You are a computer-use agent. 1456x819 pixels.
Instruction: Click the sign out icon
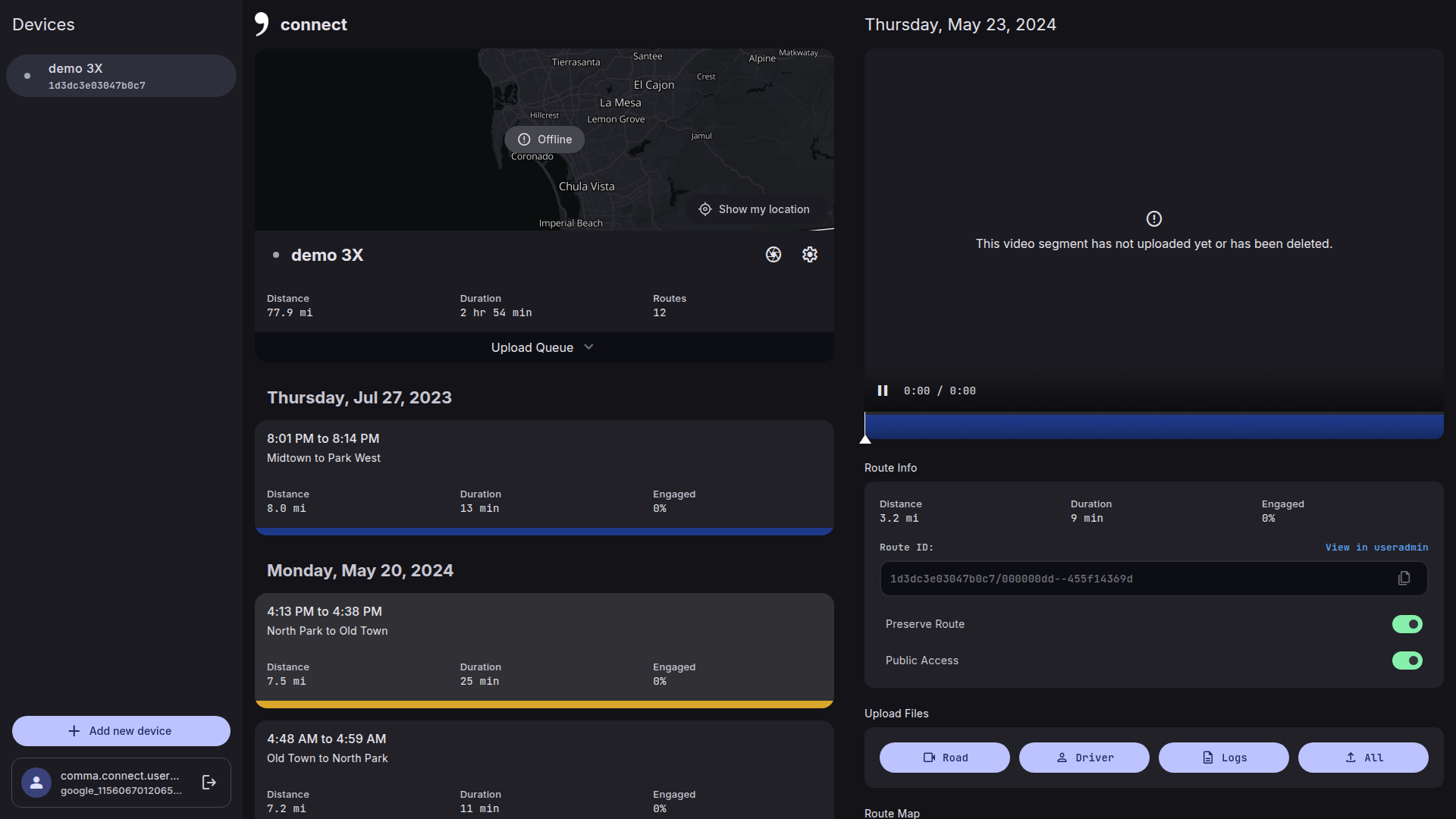click(209, 783)
